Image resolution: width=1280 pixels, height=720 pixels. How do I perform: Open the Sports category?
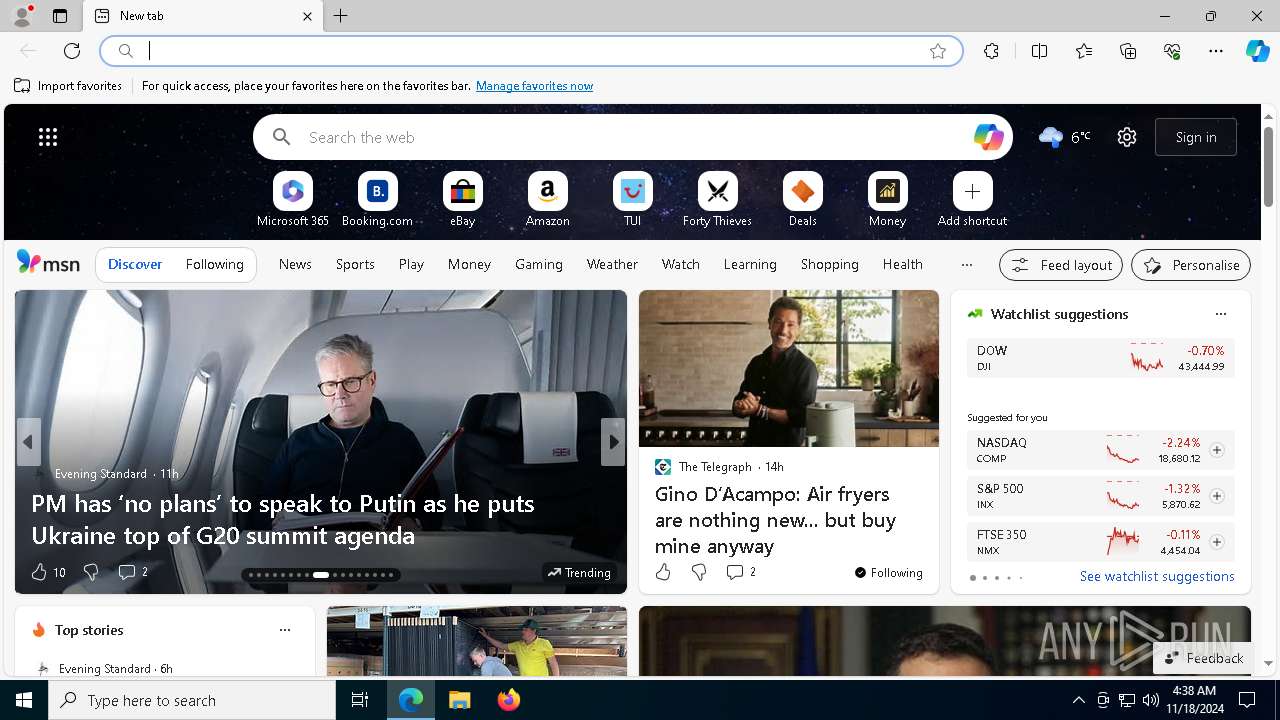pyautogui.click(x=355, y=264)
